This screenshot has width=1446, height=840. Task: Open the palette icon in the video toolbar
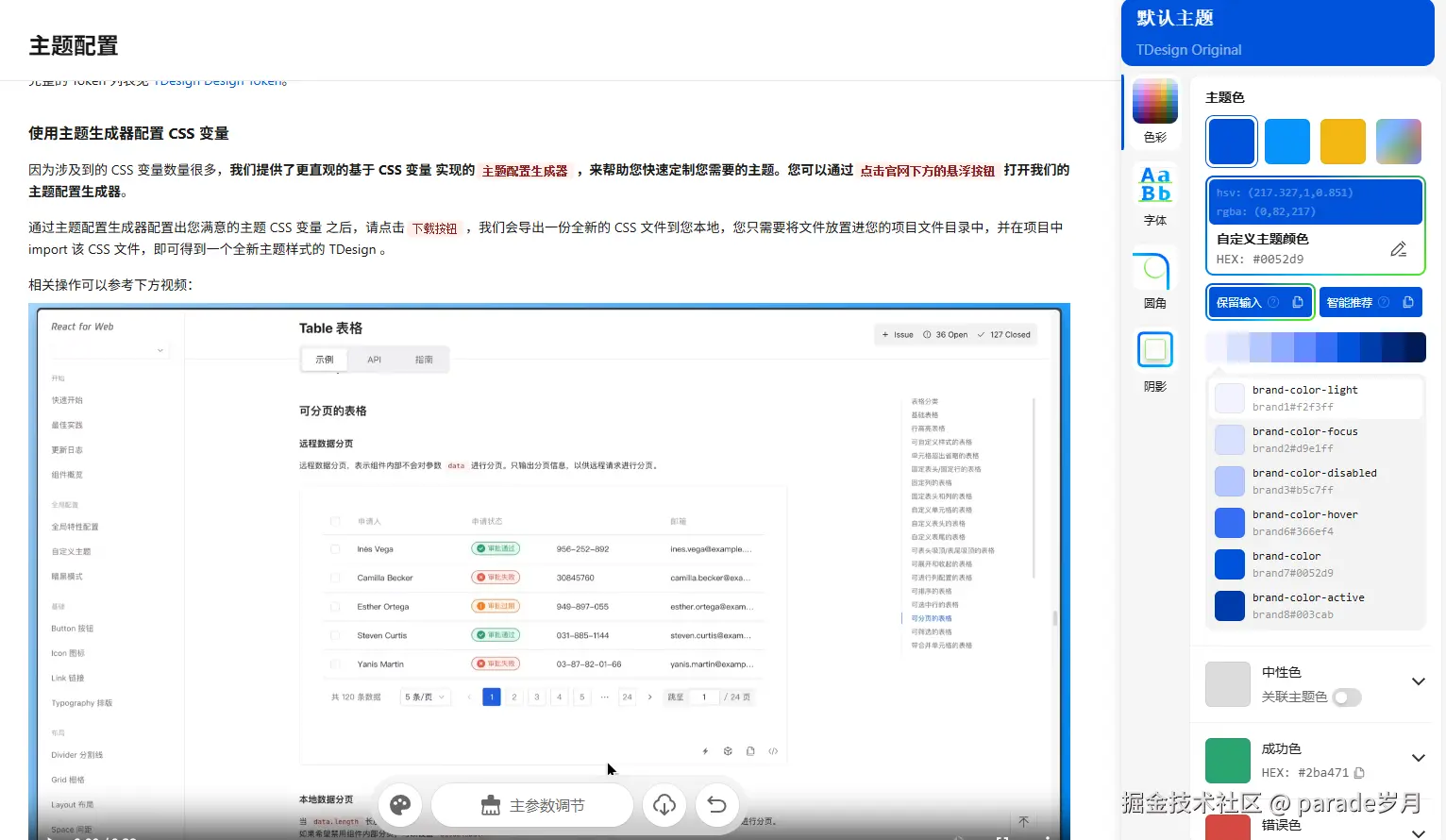click(400, 804)
